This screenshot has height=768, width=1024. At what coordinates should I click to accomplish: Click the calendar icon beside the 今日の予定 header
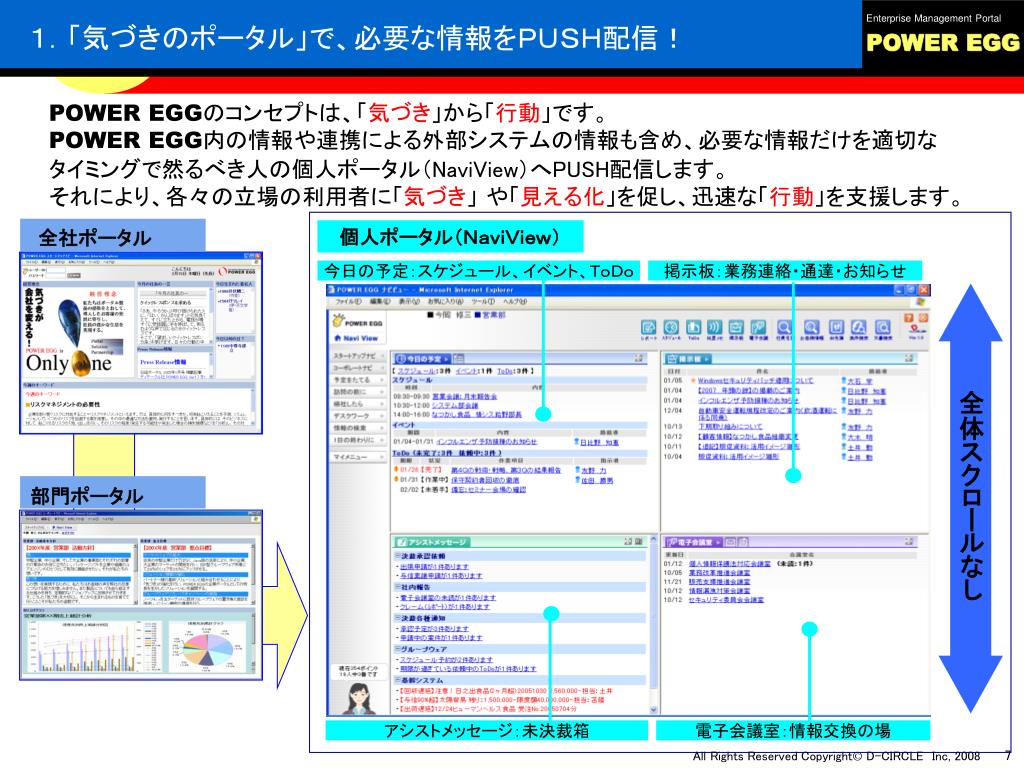458,359
